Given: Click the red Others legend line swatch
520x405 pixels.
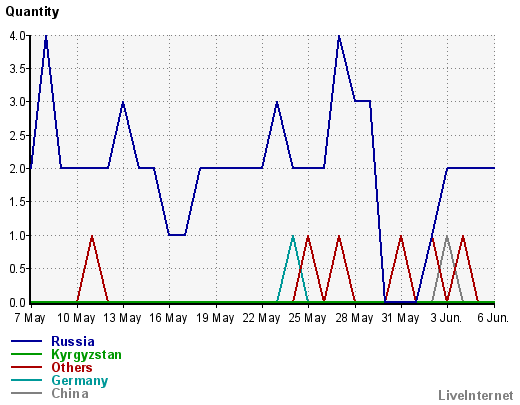Looking at the screenshot, I should click(x=26, y=367).
